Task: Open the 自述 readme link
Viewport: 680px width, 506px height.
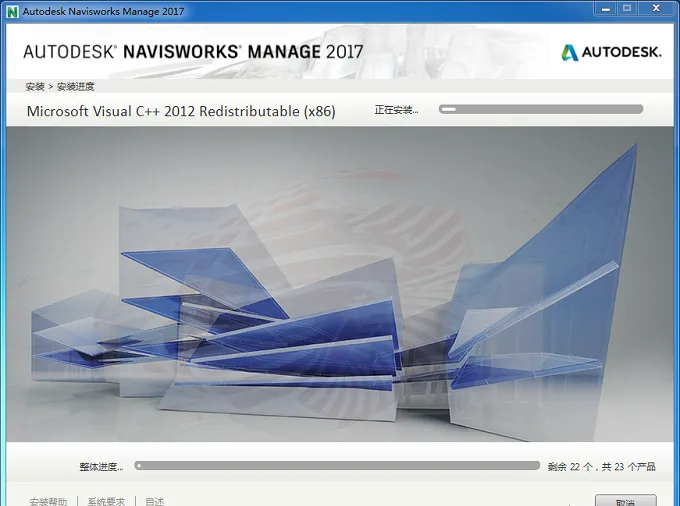Action: pyautogui.click(x=155, y=502)
